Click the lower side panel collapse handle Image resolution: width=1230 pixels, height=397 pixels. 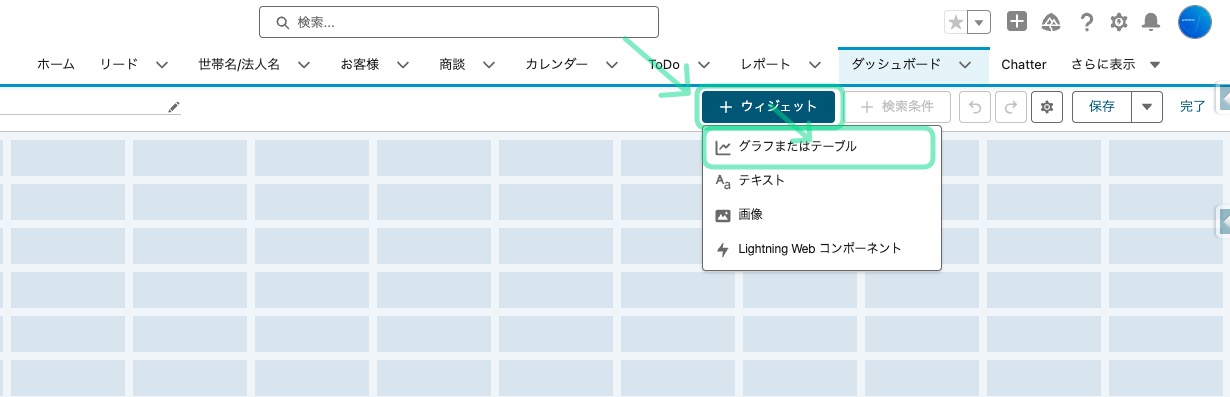tap(1222, 222)
